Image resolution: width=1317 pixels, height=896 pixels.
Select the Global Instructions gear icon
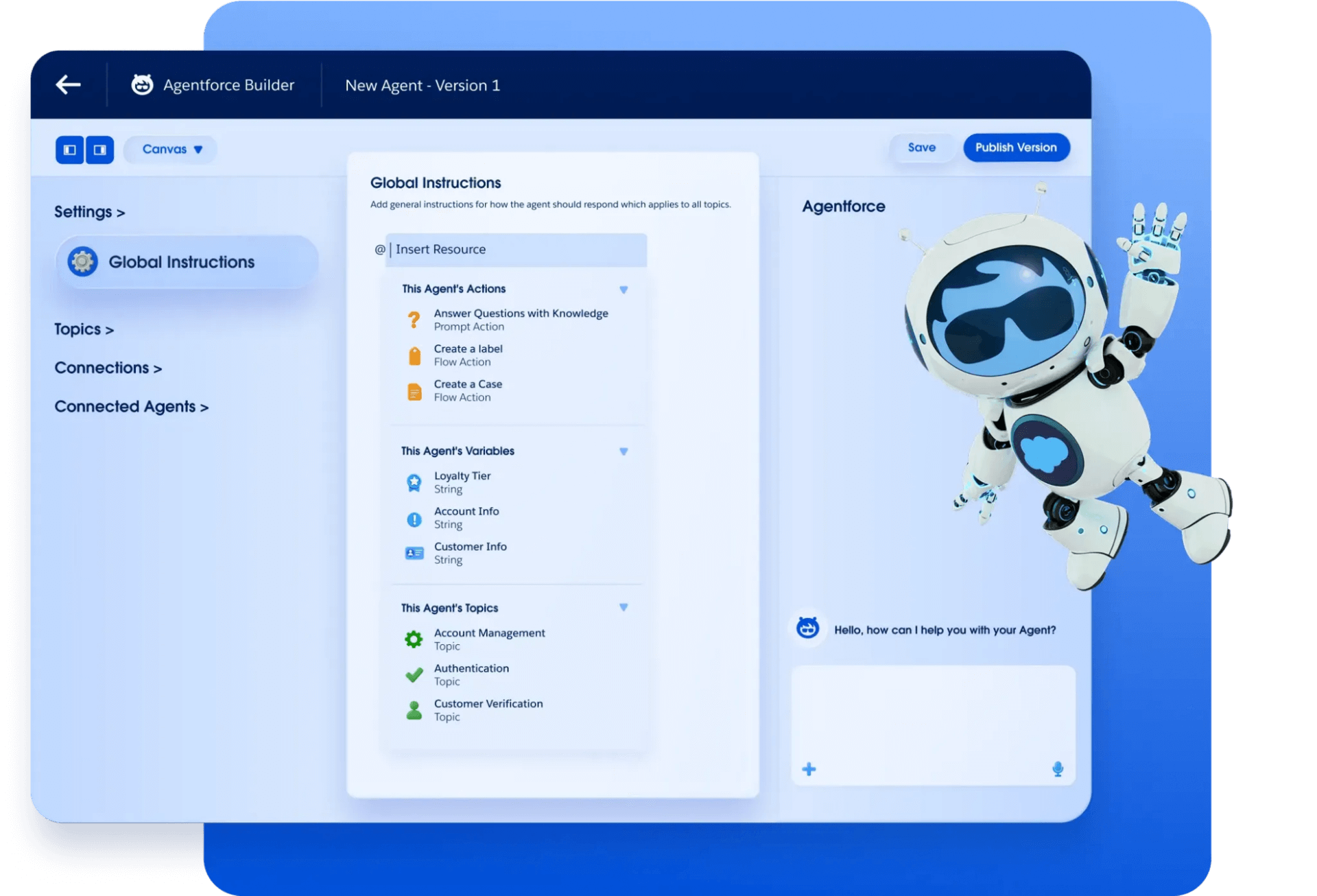[82, 261]
